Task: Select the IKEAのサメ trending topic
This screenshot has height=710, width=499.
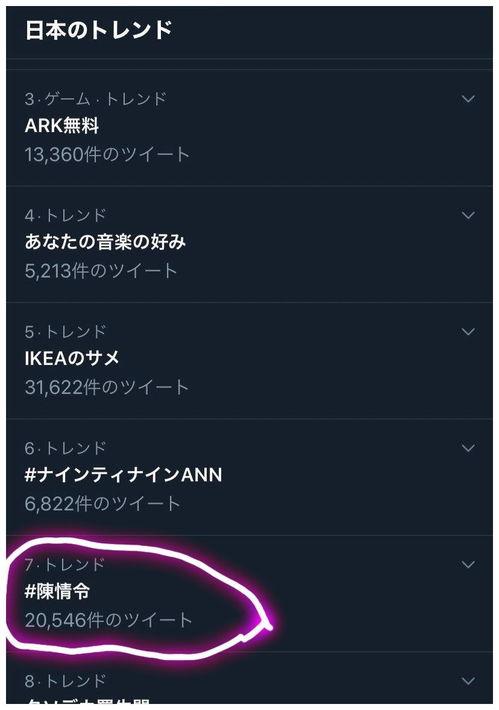Action: [x=72, y=358]
